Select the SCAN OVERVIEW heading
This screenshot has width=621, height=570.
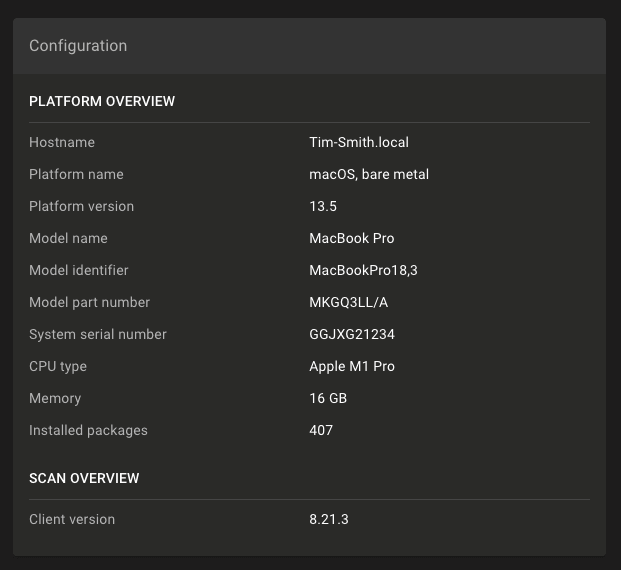tap(84, 478)
